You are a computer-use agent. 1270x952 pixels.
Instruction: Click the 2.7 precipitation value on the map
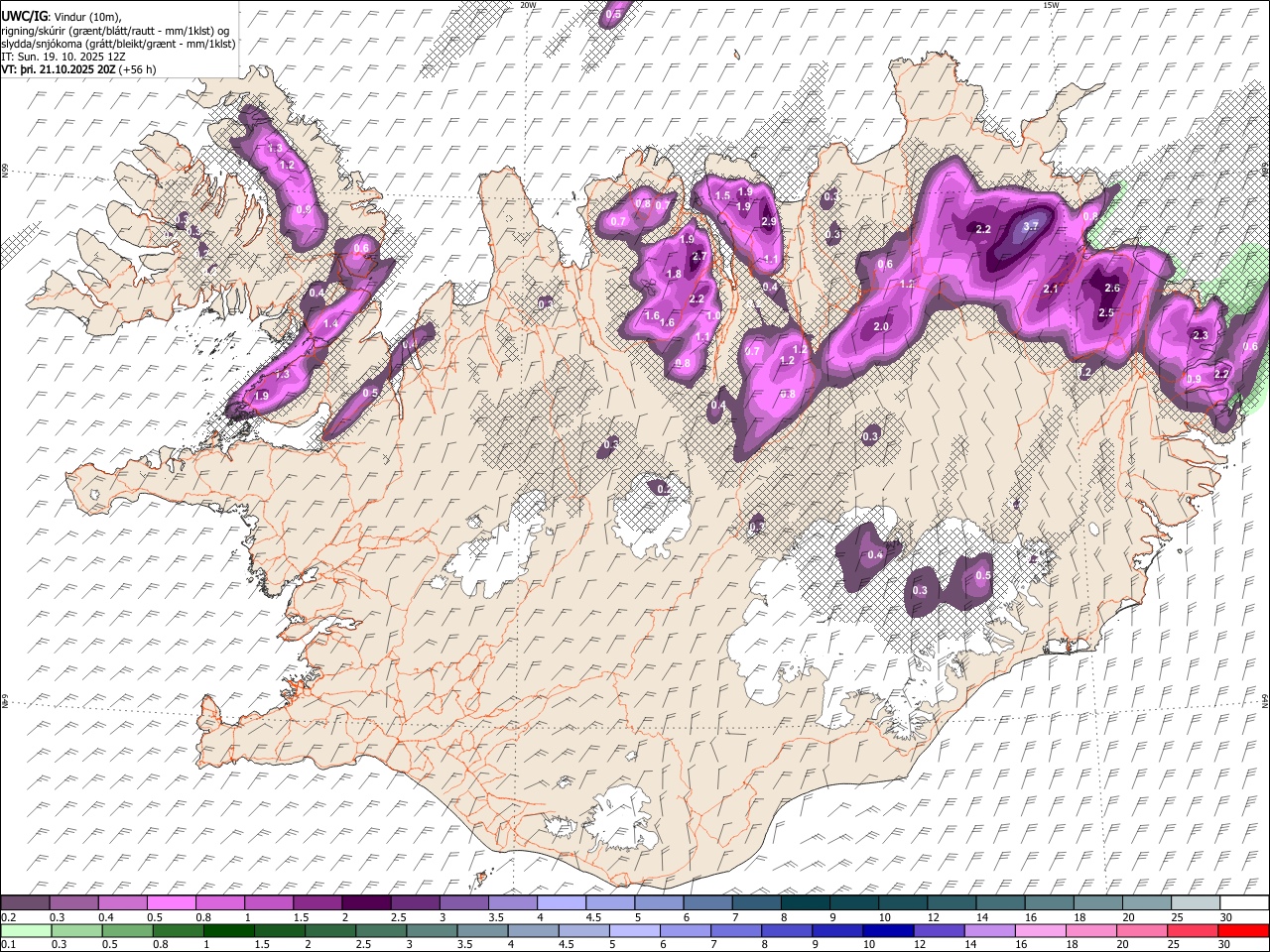pyautogui.click(x=698, y=257)
